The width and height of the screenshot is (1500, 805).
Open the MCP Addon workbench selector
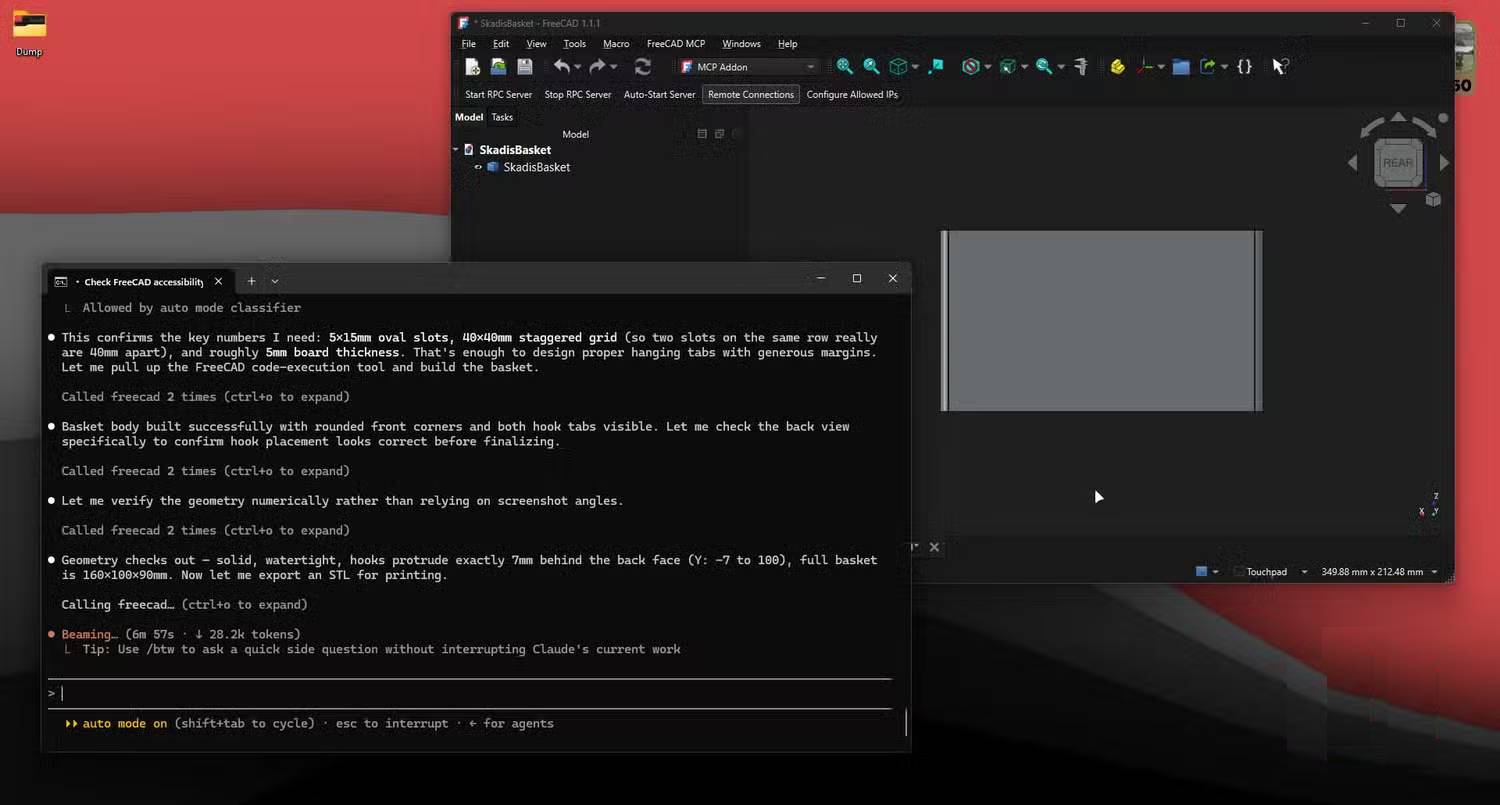749,67
